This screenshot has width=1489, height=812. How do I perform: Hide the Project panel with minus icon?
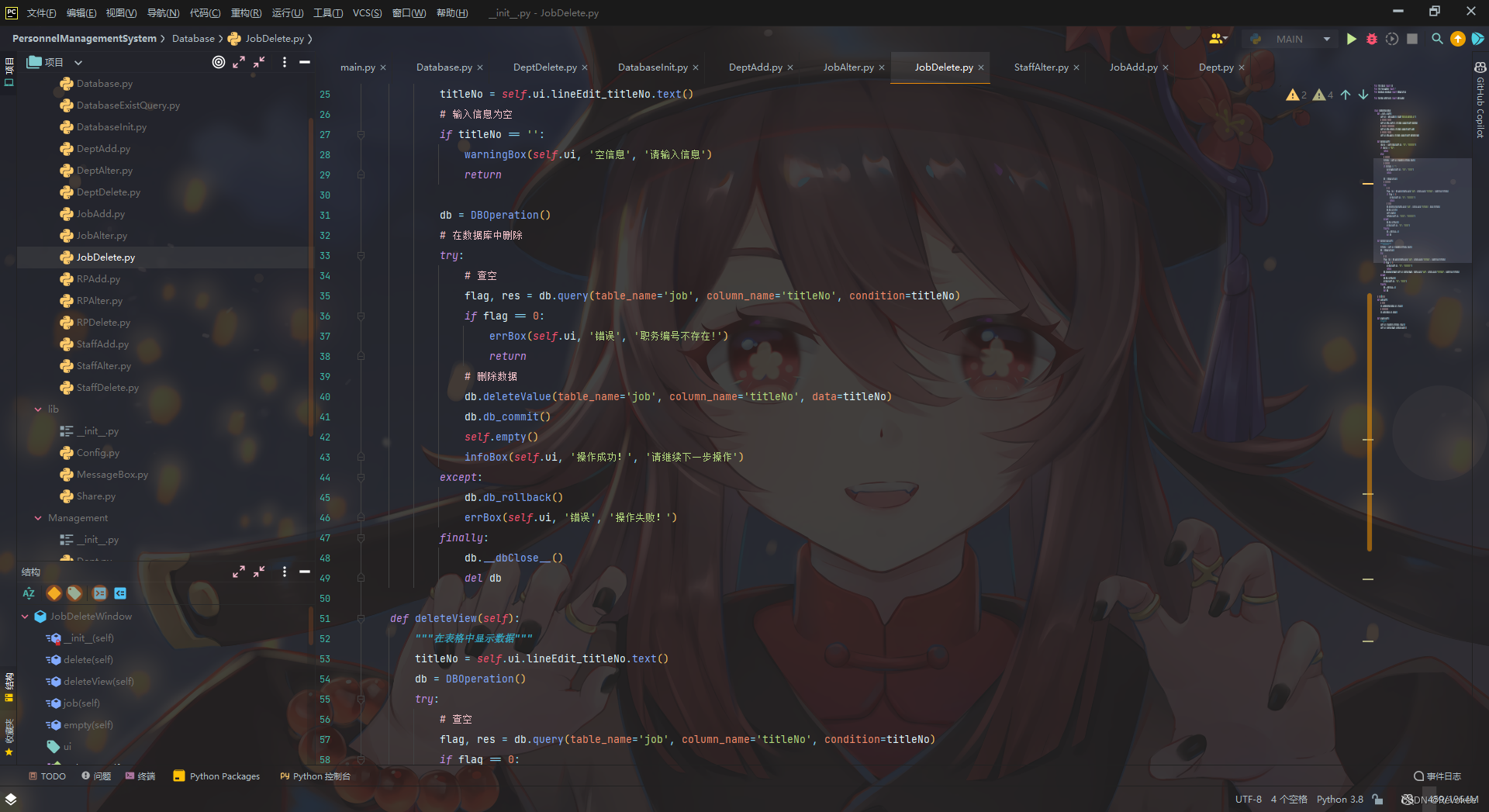(x=305, y=62)
